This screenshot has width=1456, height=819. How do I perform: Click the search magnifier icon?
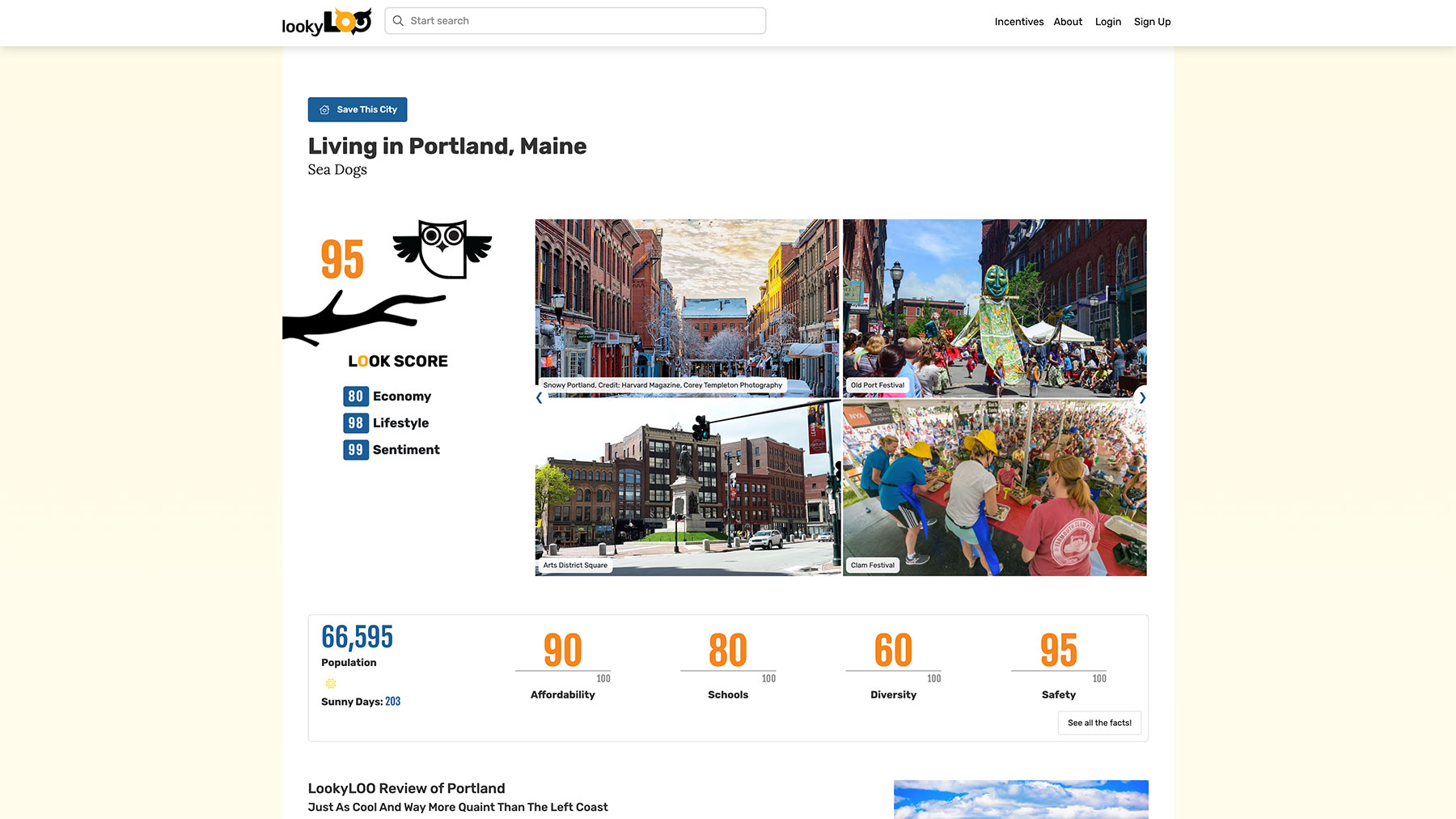click(398, 20)
